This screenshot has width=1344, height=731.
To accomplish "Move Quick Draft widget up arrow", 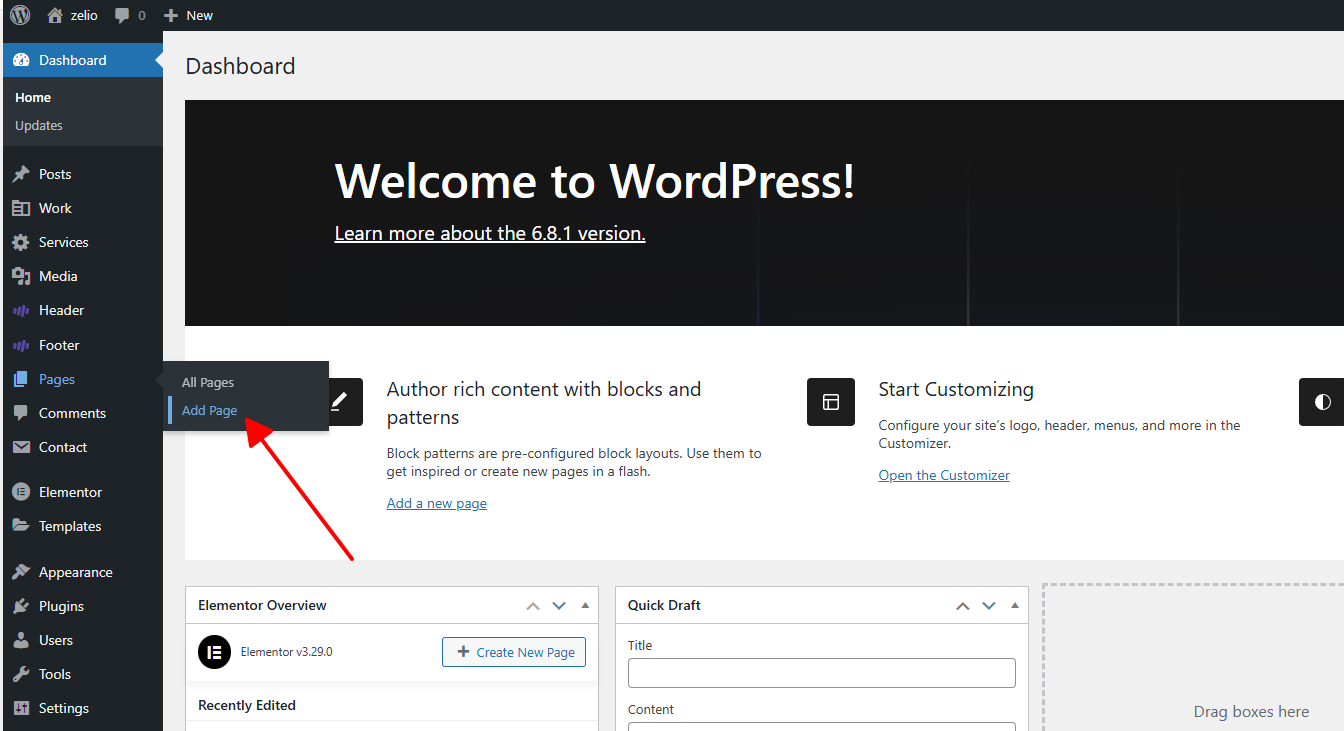I will (x=963, y=606).
